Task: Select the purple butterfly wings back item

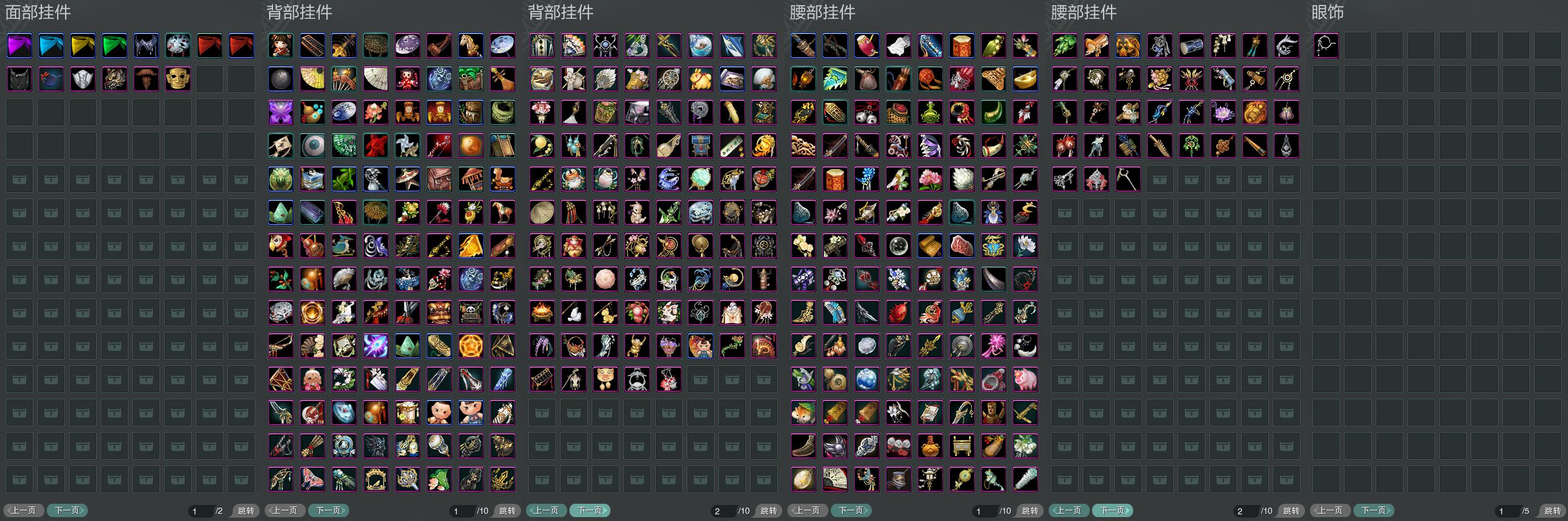Action: [x=281, y=113]
